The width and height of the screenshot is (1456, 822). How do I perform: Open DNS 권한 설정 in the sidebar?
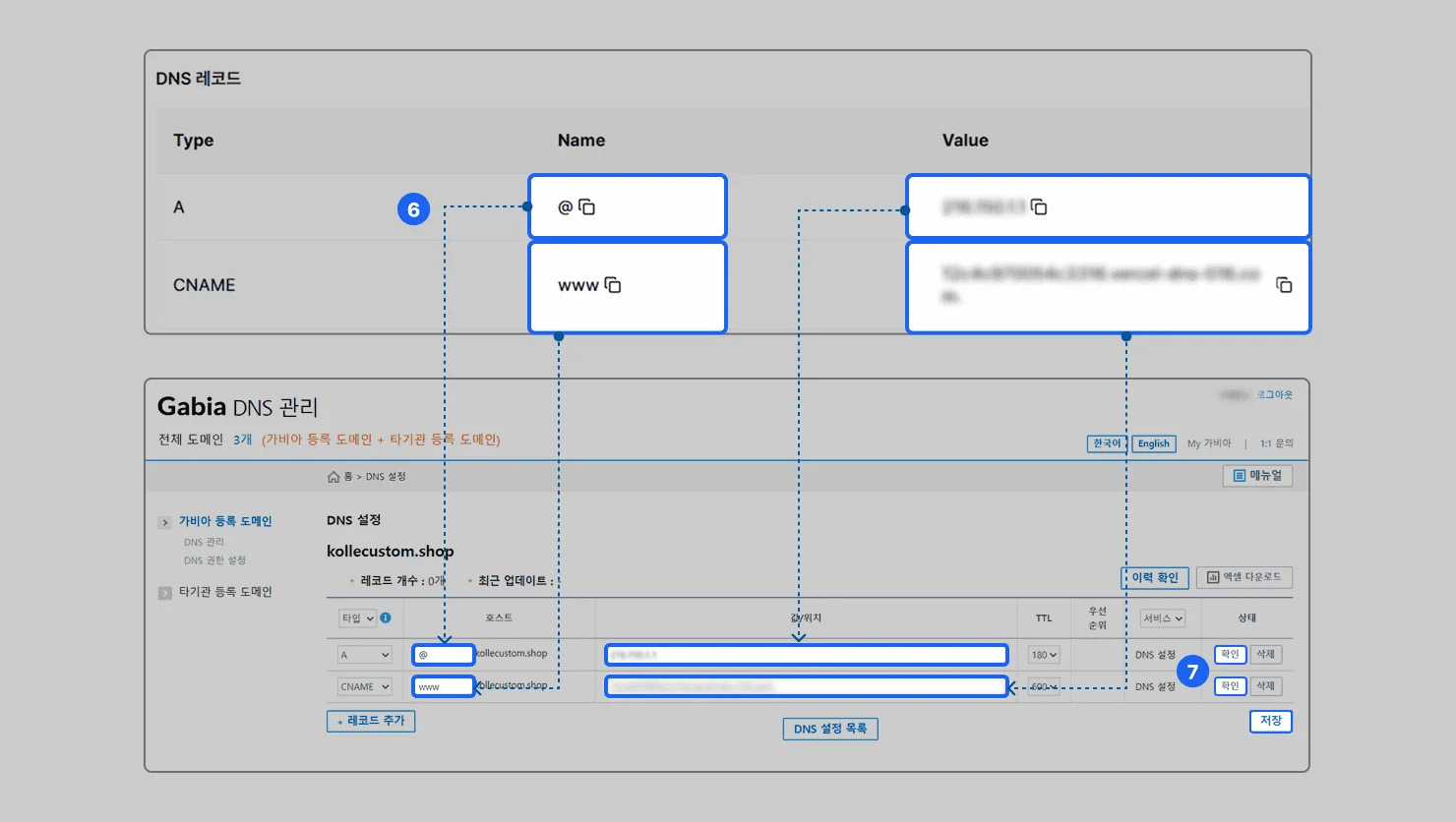[x=214, y=560]
